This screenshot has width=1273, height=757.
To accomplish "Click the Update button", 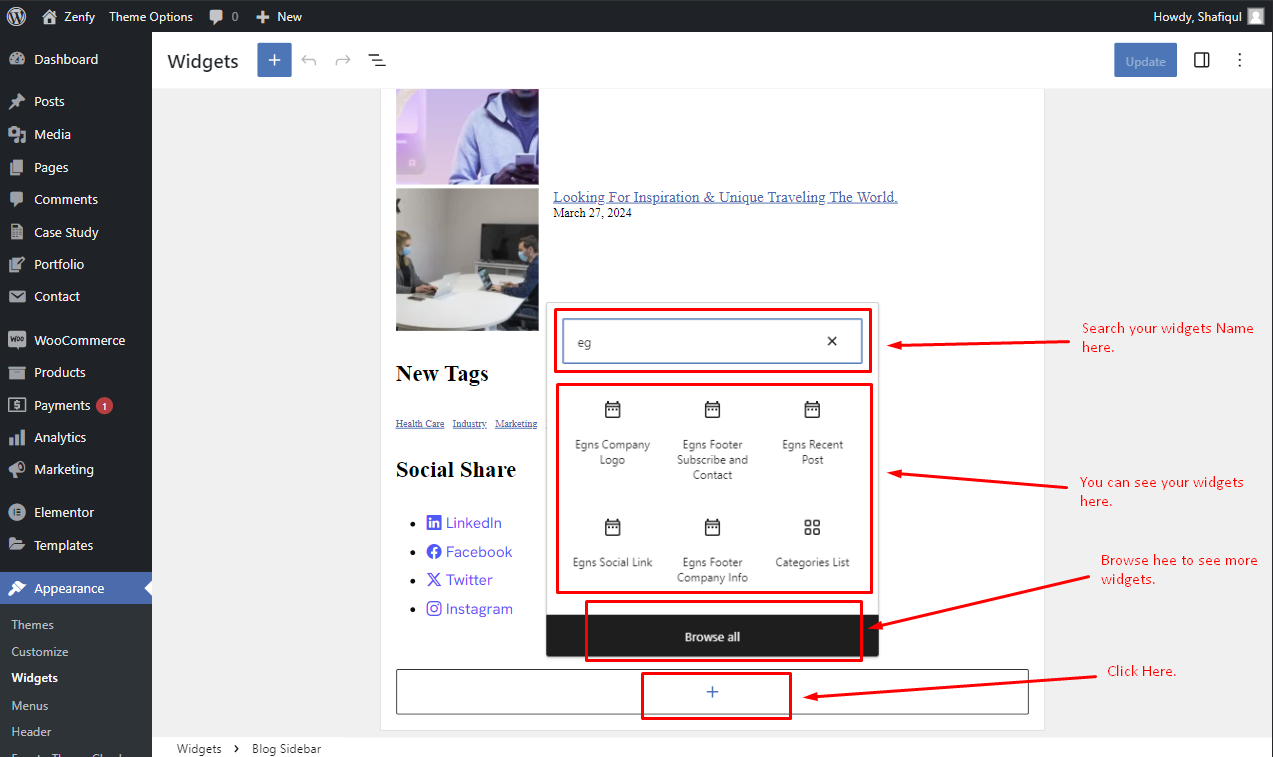I will (1145, 60).
